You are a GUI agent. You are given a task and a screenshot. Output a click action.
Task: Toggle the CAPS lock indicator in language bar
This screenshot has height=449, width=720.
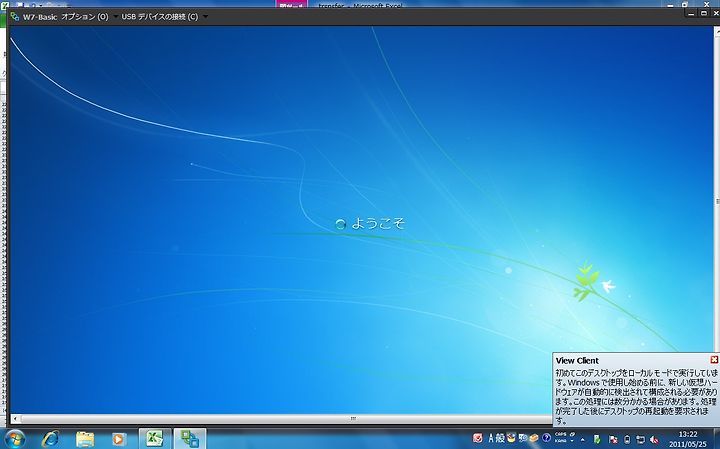click(x=561, y=434)
